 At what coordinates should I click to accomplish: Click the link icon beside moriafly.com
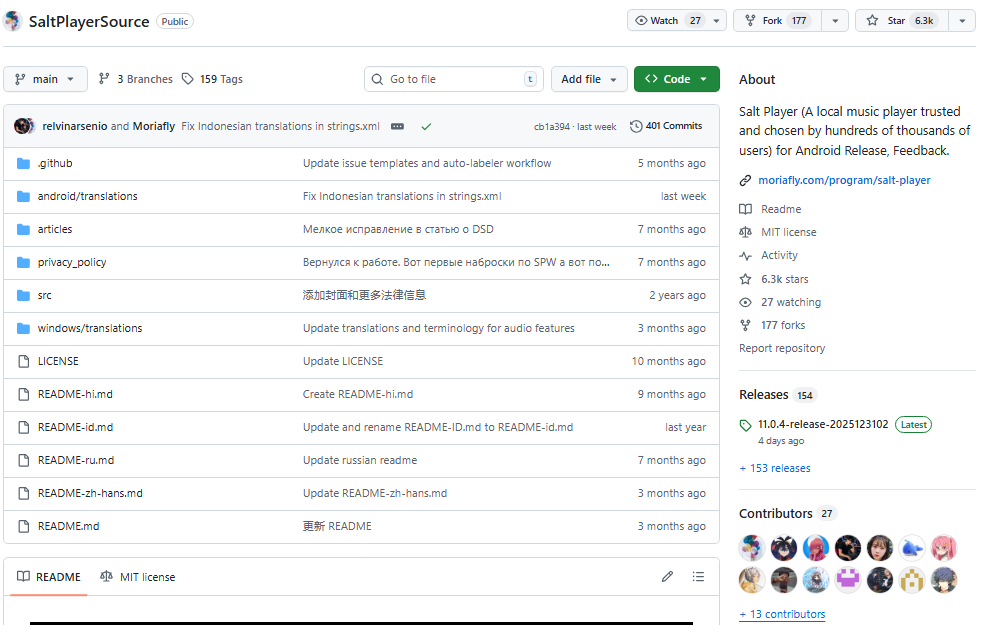tap(745, 181)
